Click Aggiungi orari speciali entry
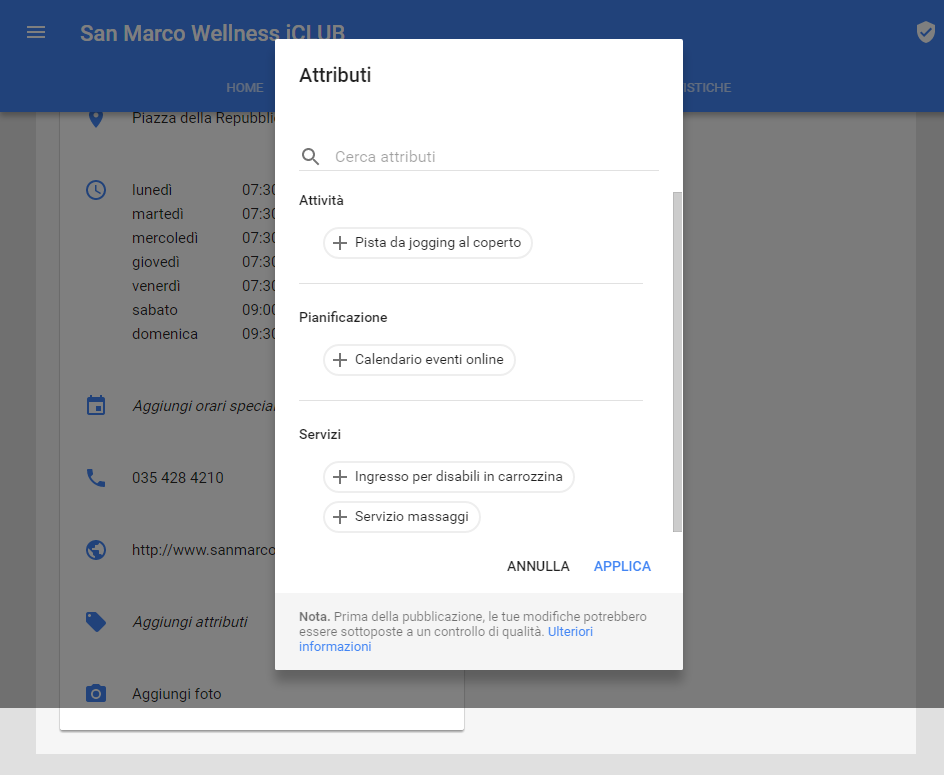Viewport: 944px width, 775px height. [x=203, y=405]
